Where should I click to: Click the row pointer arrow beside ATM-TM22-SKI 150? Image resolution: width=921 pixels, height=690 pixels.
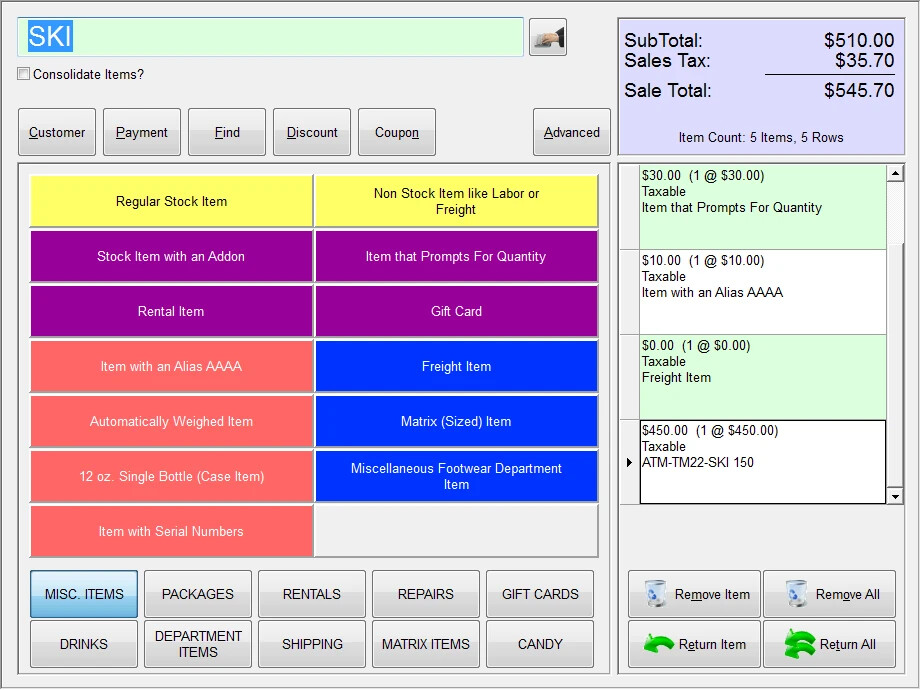pos(629,462)
